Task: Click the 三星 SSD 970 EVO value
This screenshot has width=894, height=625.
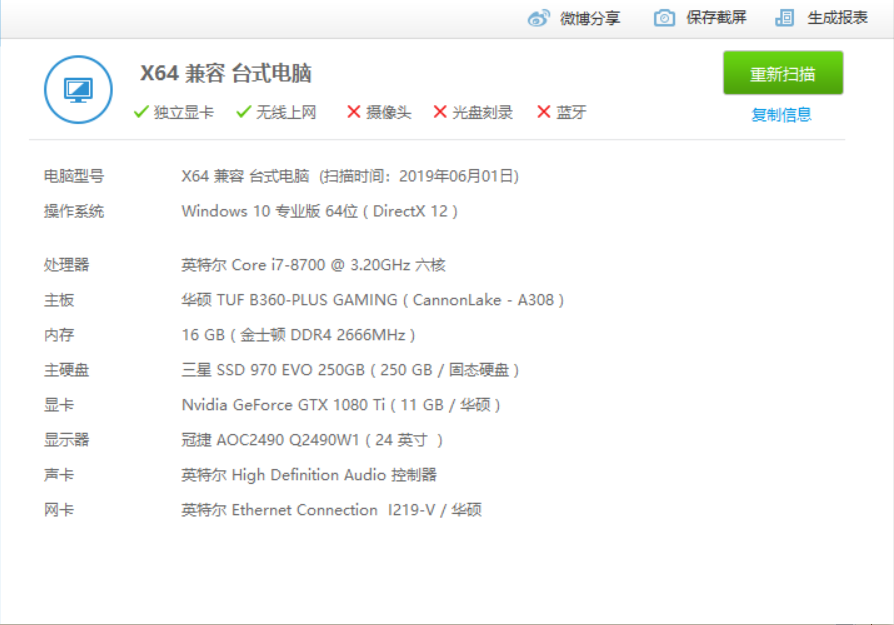Action: pos(350,370)
